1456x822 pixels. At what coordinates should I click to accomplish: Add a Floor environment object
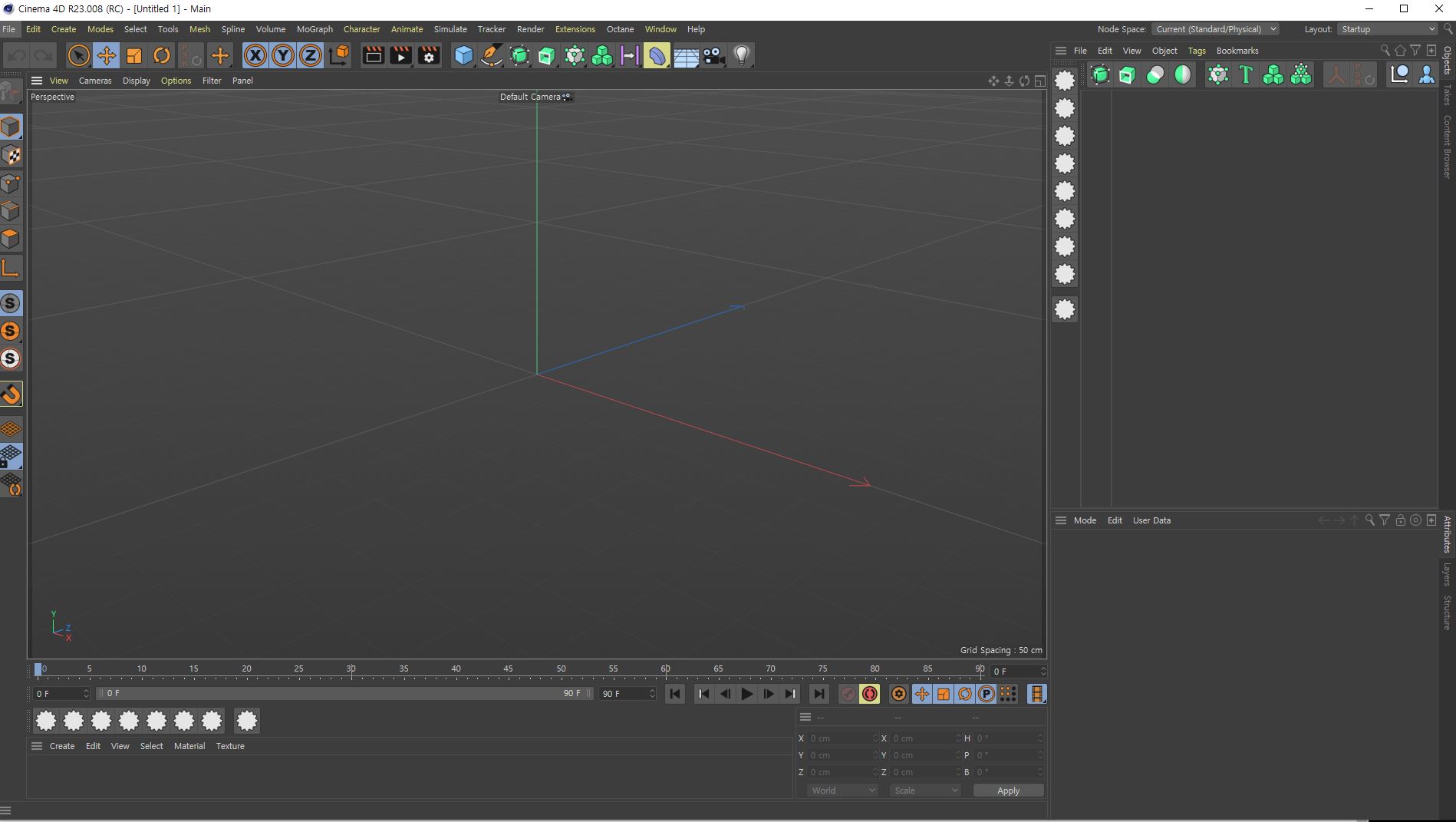(686, 55)
